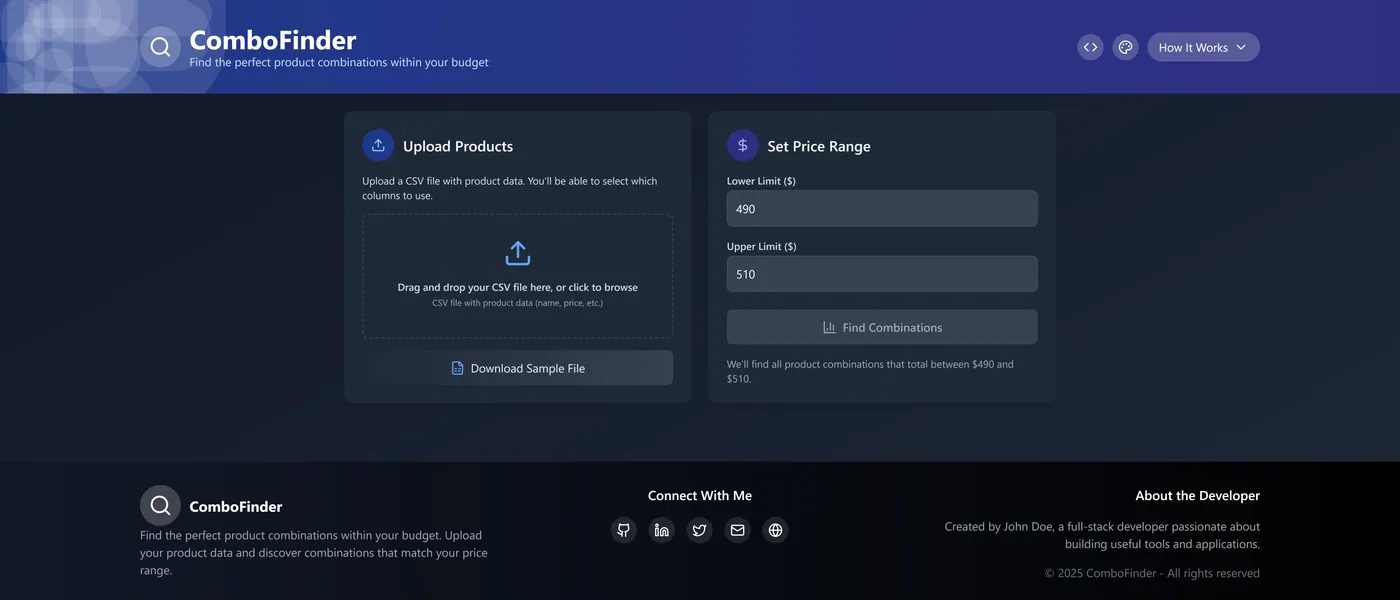Click the Set Price Range heading
Image resolution: width=1400 pixels, height=600 pixels.
(819, 146)
